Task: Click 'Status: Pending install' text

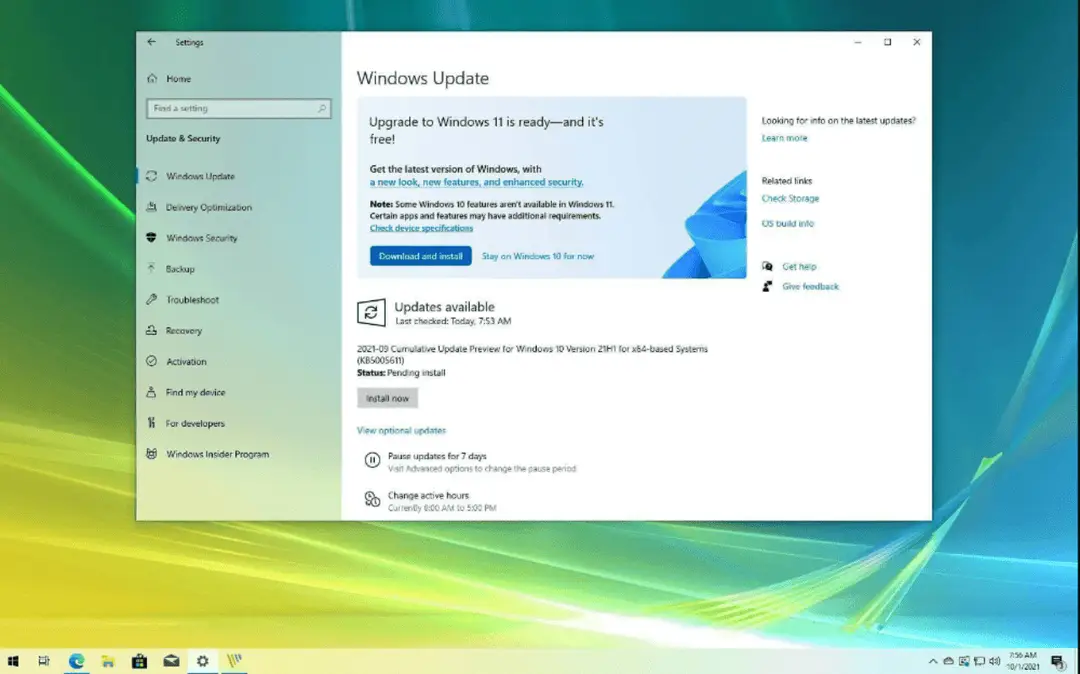Action: (401, 372)
